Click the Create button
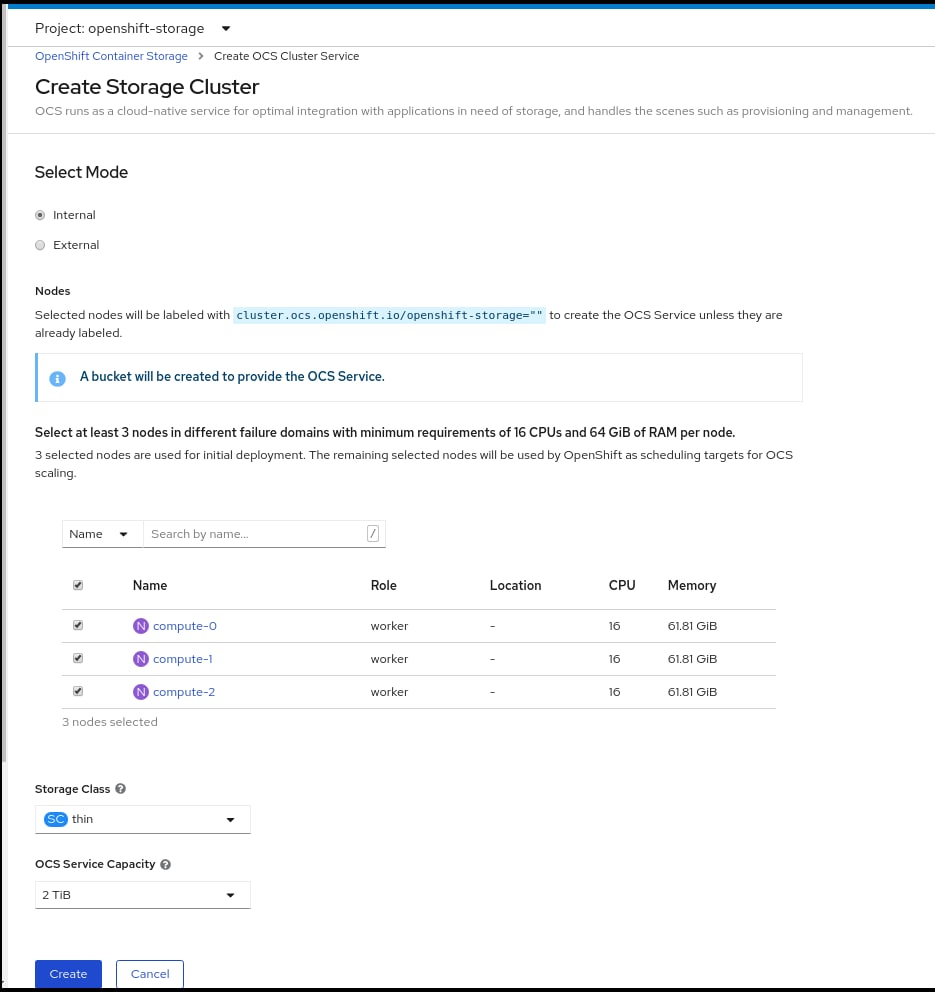The image size is (935, 992). [68, 974]
